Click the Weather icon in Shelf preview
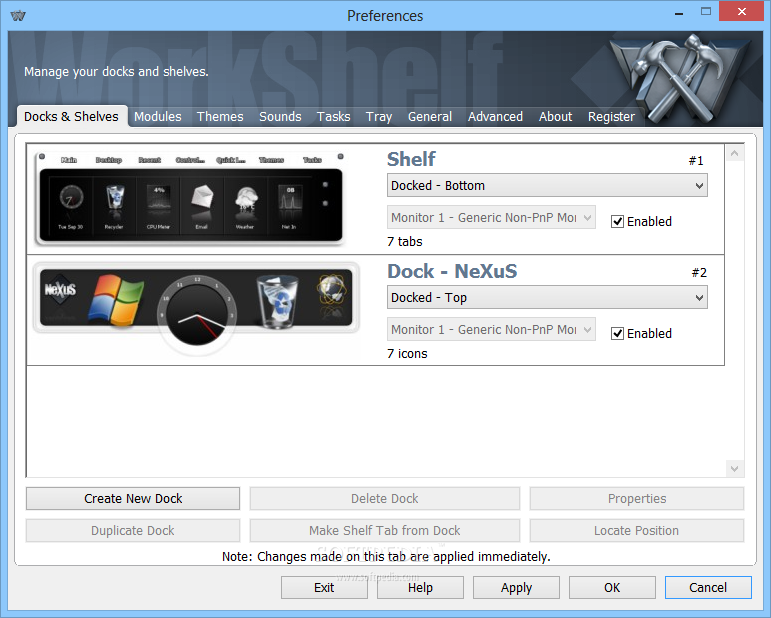 pyautogui.click(x=245, y=200)
